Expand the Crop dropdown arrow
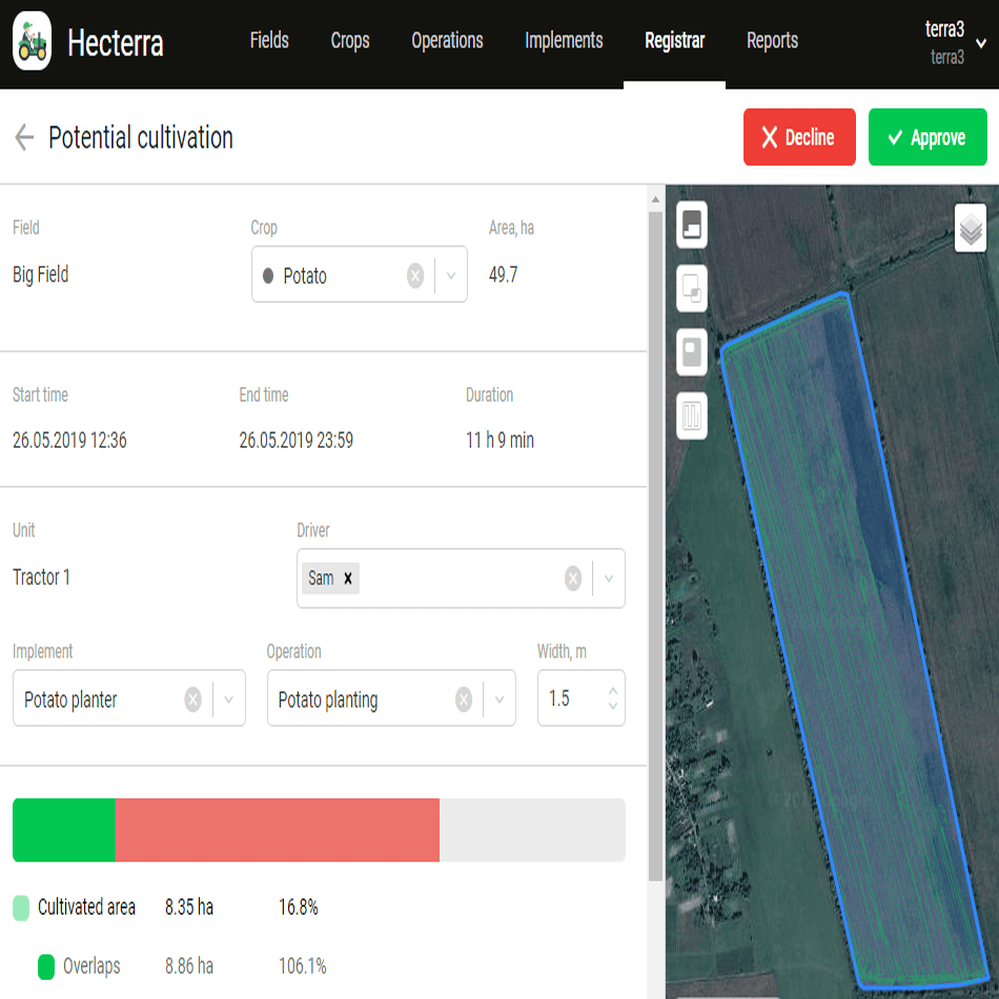 (x=451, y=276)
